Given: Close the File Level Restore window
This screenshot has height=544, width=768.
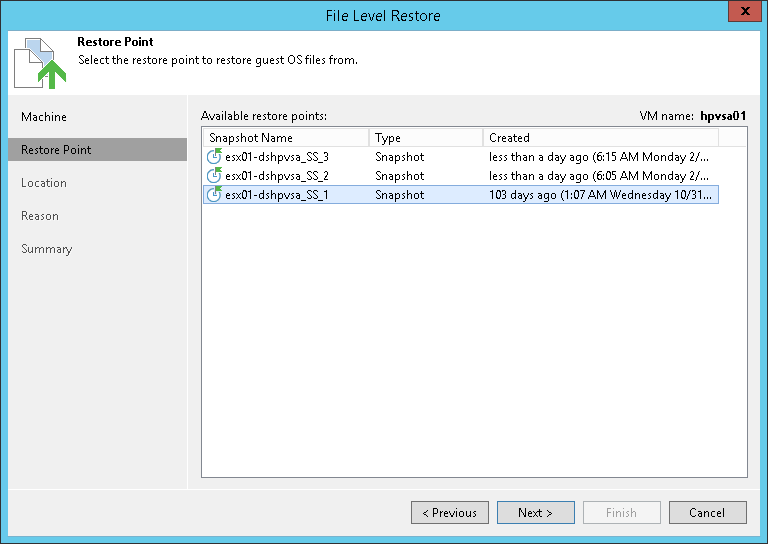Looking at the screenshot, I should tap(741, 14).
